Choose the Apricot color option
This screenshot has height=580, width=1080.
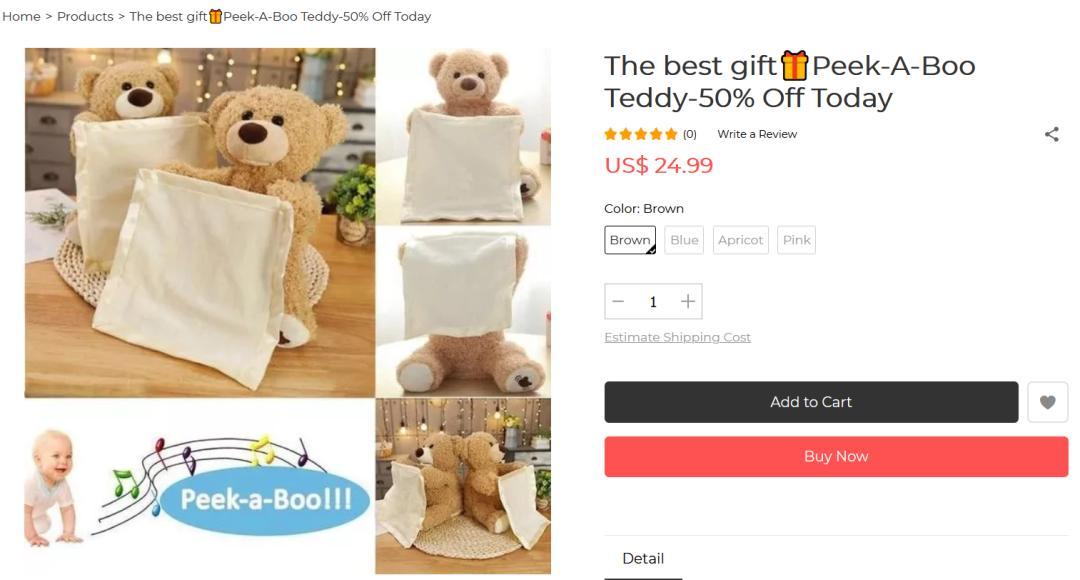(x=740, y=240)
